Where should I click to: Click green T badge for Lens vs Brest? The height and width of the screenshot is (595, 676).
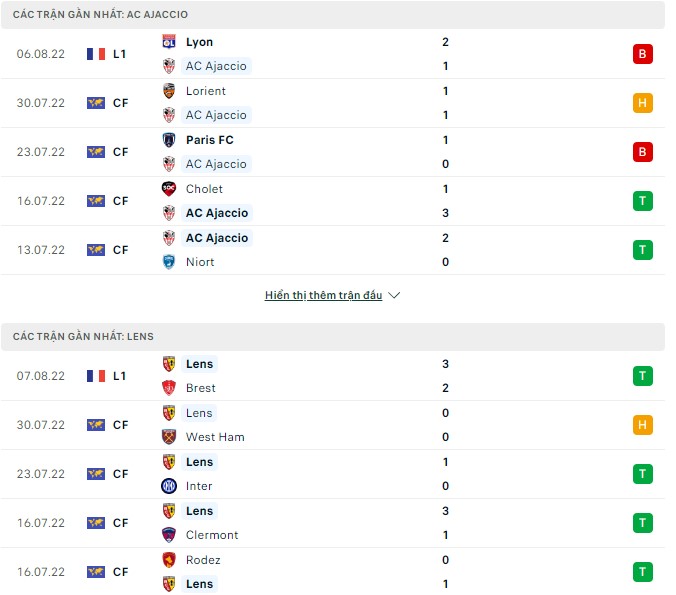(643, 376)
